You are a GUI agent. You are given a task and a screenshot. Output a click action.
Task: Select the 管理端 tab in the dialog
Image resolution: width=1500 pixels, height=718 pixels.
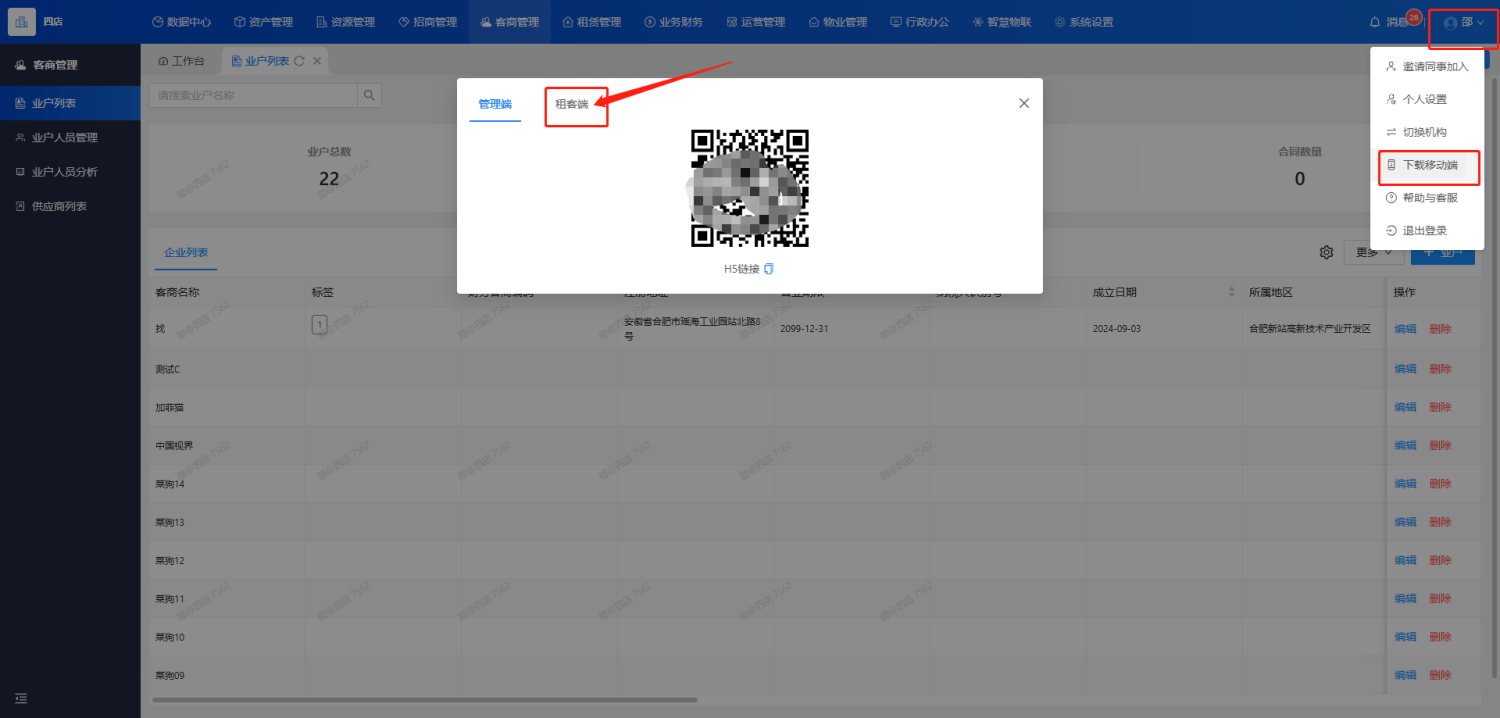(x=495, y=104)
